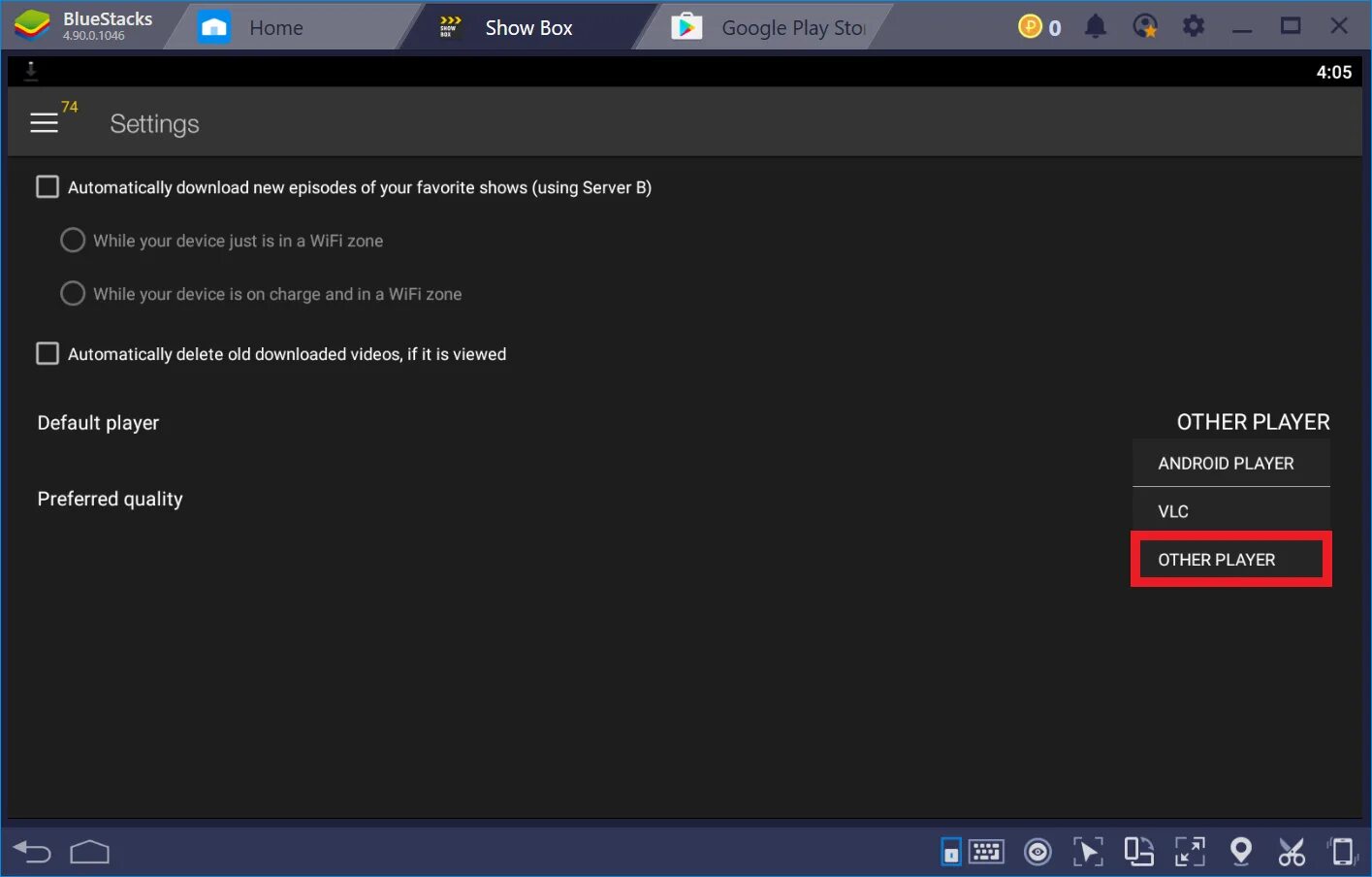The image size is (1372, 877).
Task: Click the 4:05 clock in status bar
Action: click(1333, 72)
